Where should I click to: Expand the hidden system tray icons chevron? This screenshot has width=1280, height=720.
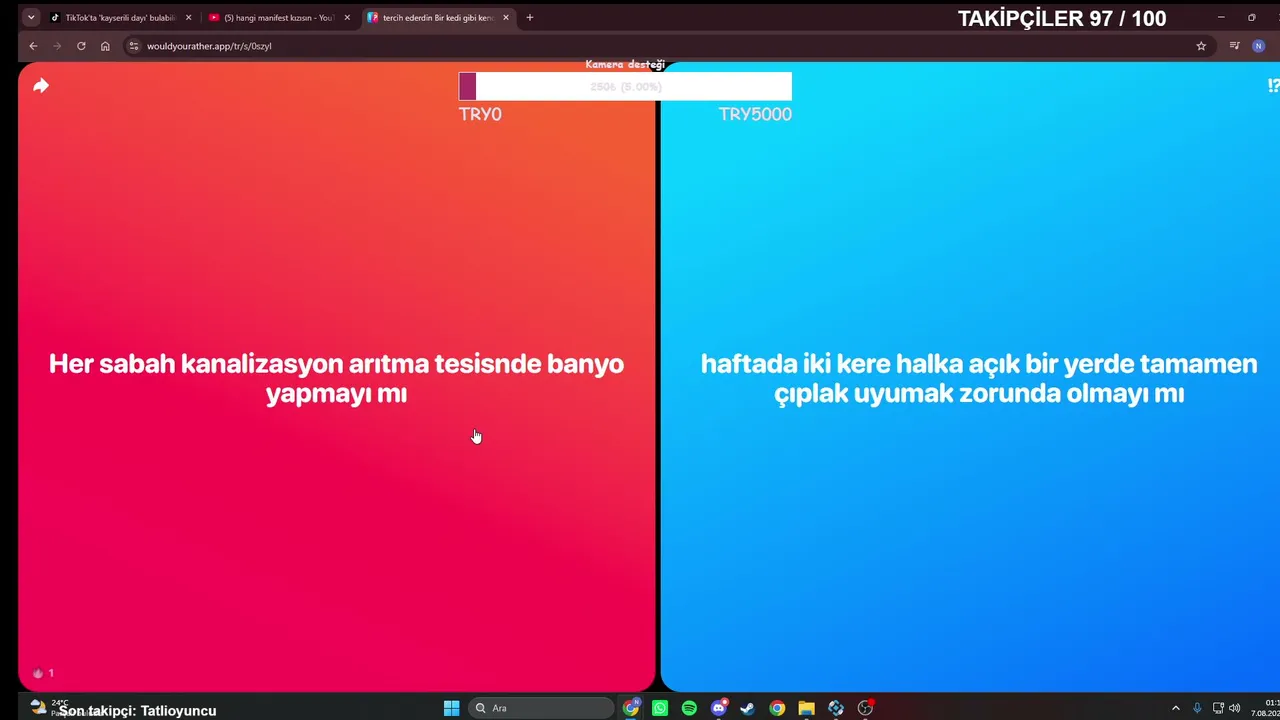click(1176, 708)
